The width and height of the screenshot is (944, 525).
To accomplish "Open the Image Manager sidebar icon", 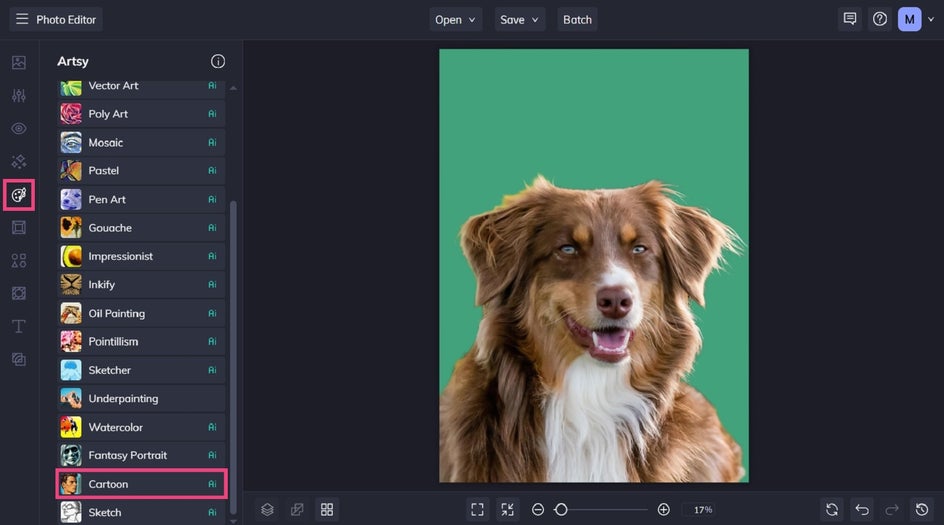I will pyautogui.click(x=19, y=63).
